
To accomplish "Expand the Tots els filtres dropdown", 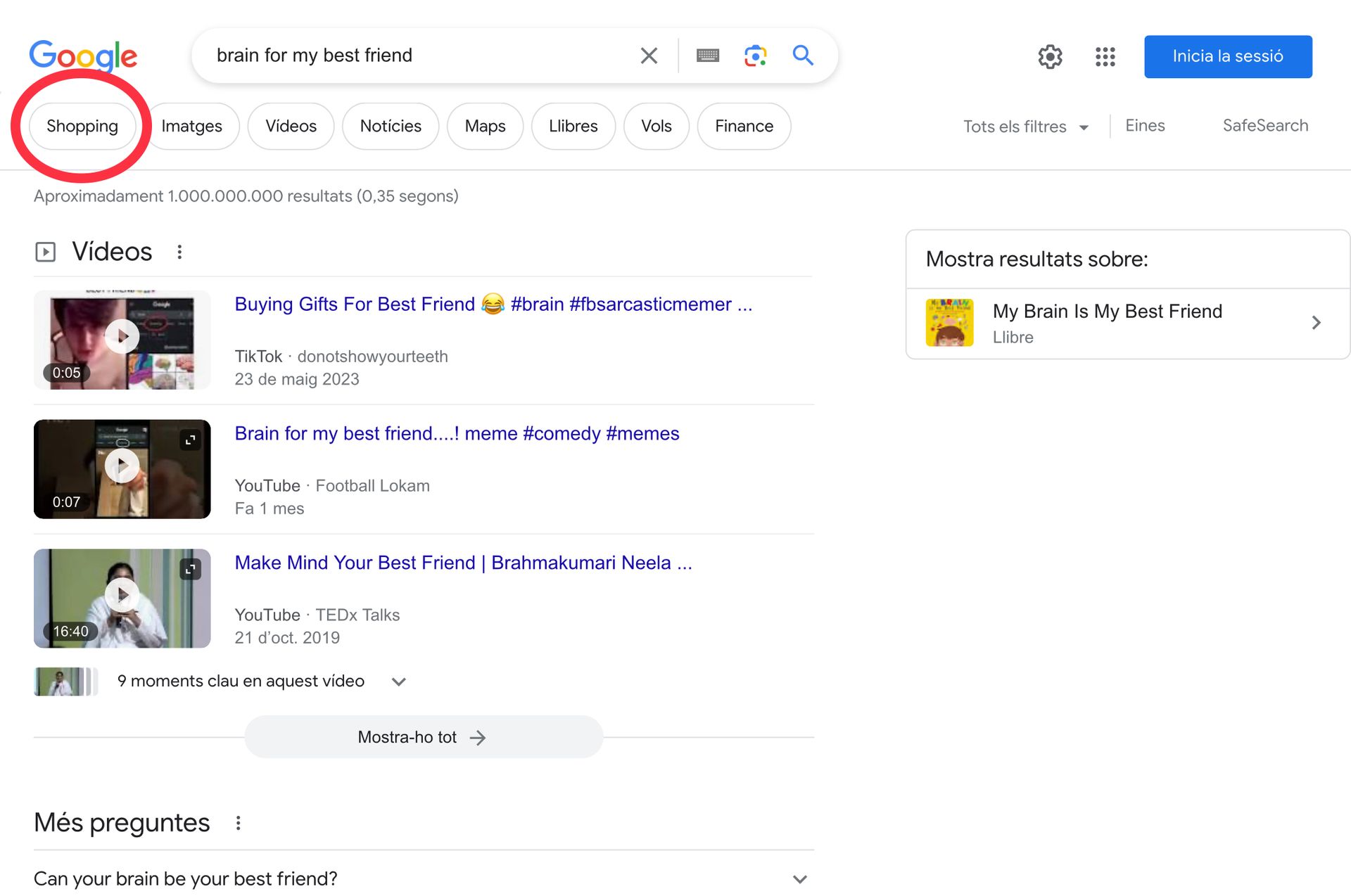I will 1025,127.
